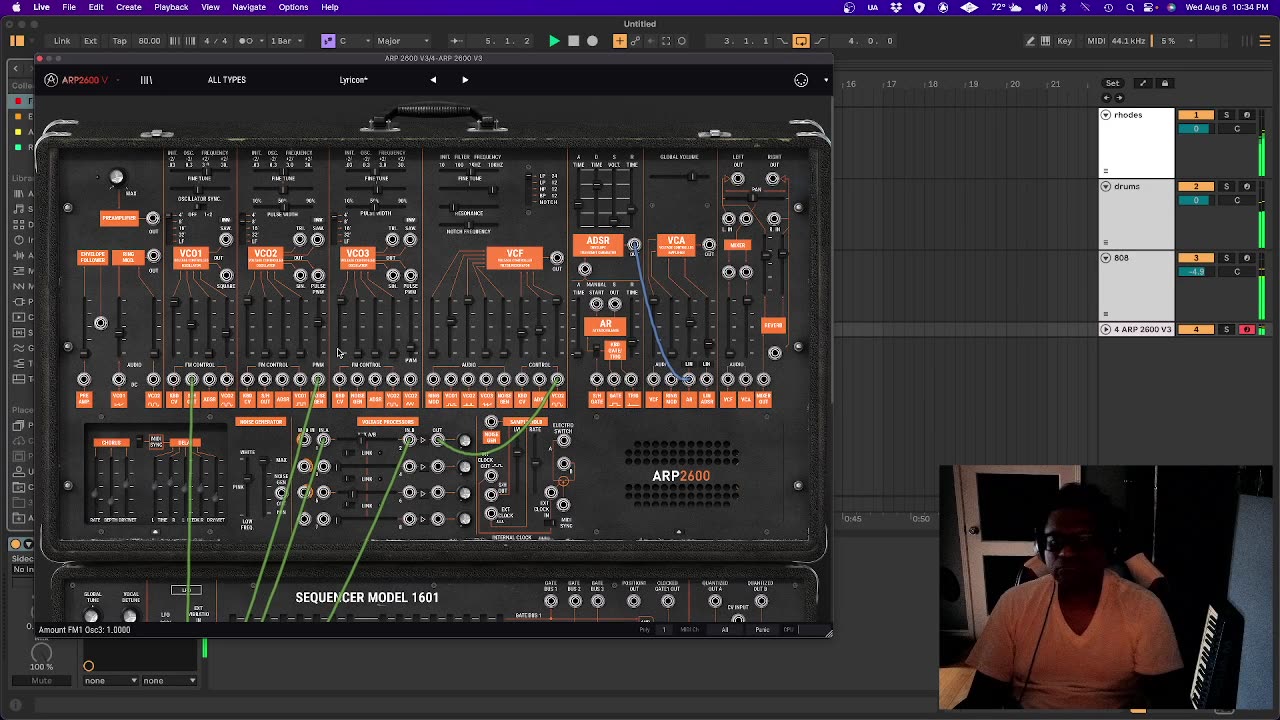Open the Playback menu
The width and height of the screenshot is (1280, 720).
pyautogui.click(x=171, y=7)
